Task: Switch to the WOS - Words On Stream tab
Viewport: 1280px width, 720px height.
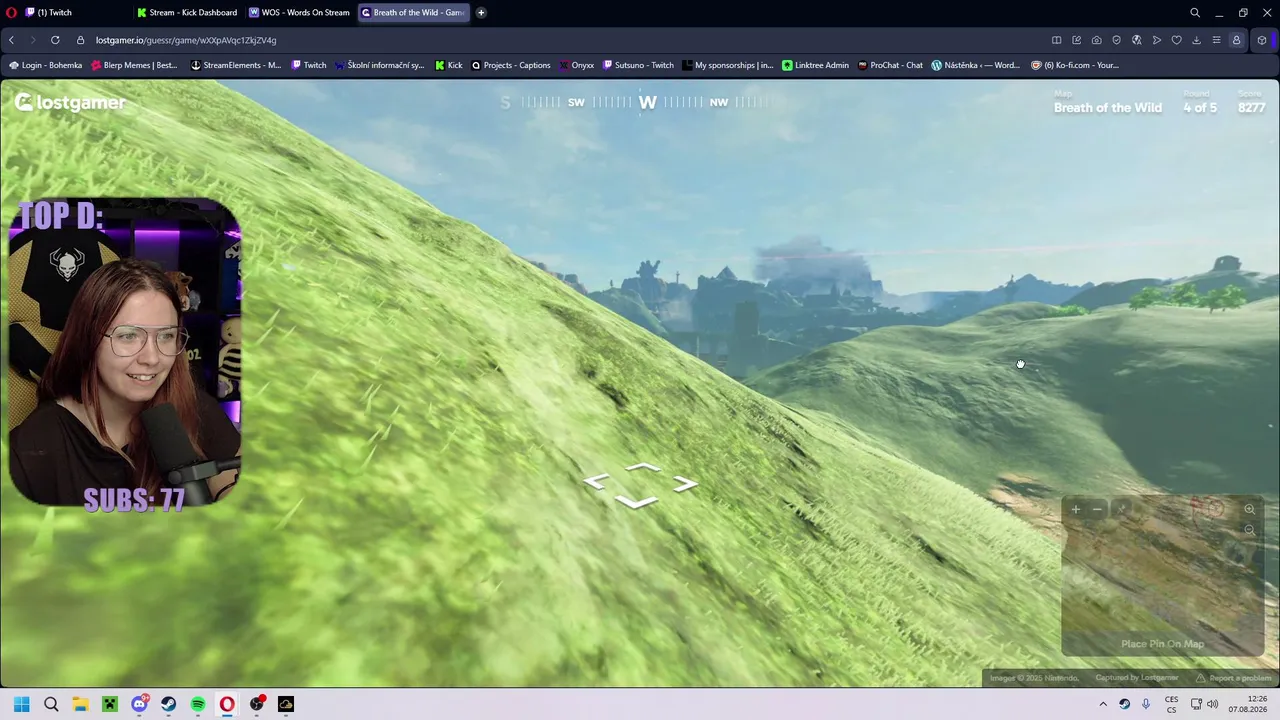Action: (x=300, y=13)
